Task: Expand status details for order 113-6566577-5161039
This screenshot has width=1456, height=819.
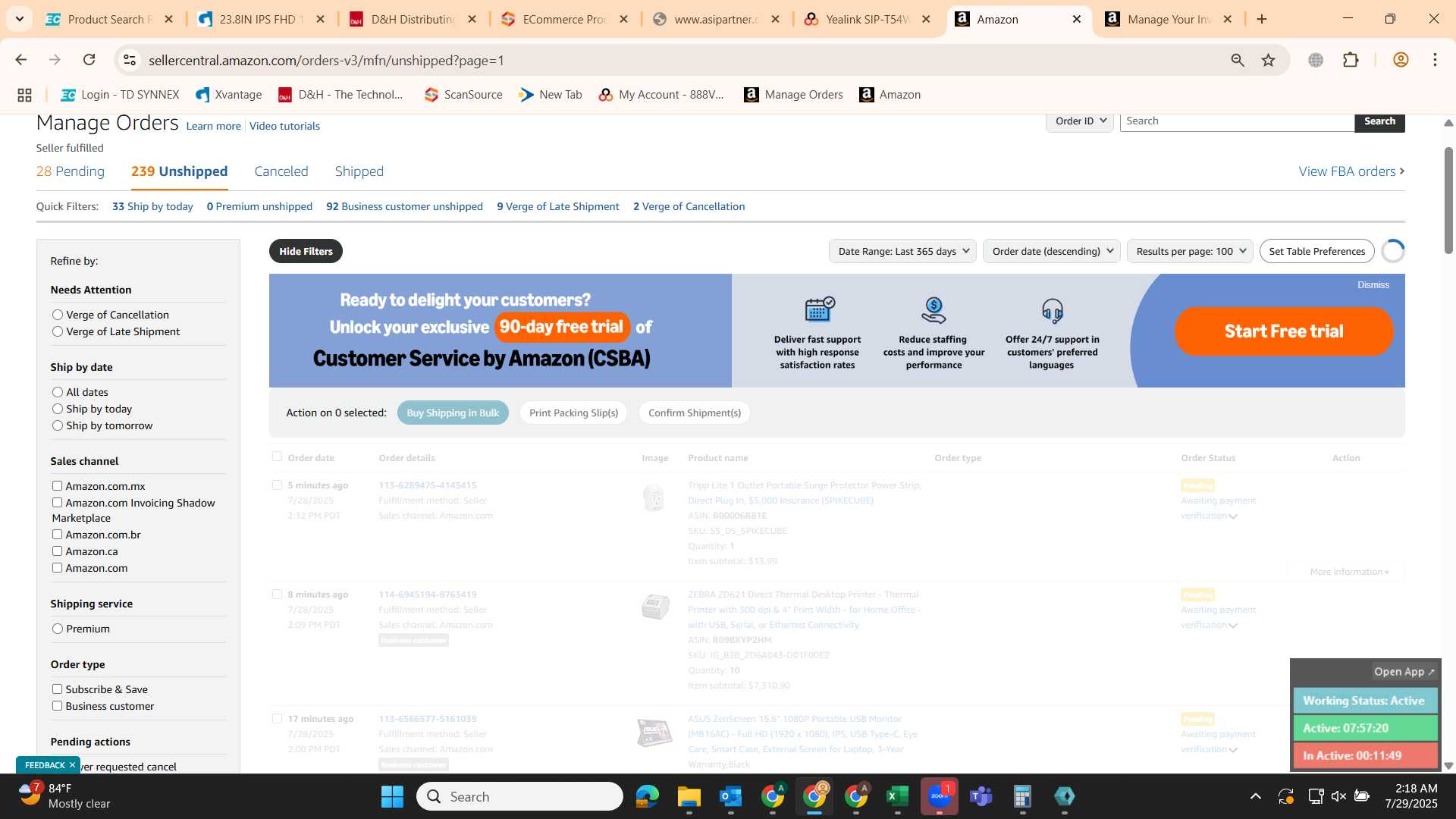Action: click(1233, 750)
